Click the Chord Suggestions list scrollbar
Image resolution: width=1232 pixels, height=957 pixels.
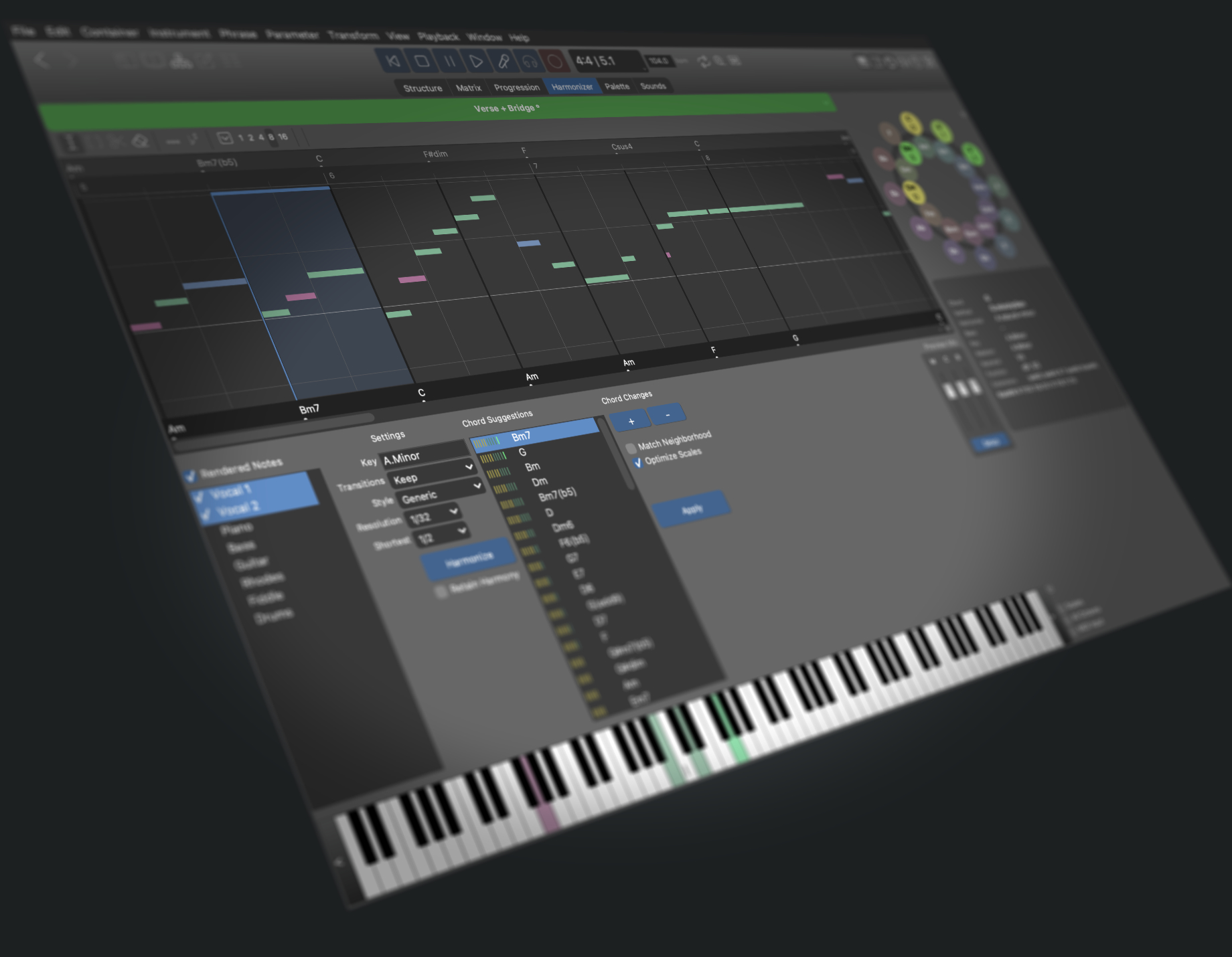tap(615, 453)
